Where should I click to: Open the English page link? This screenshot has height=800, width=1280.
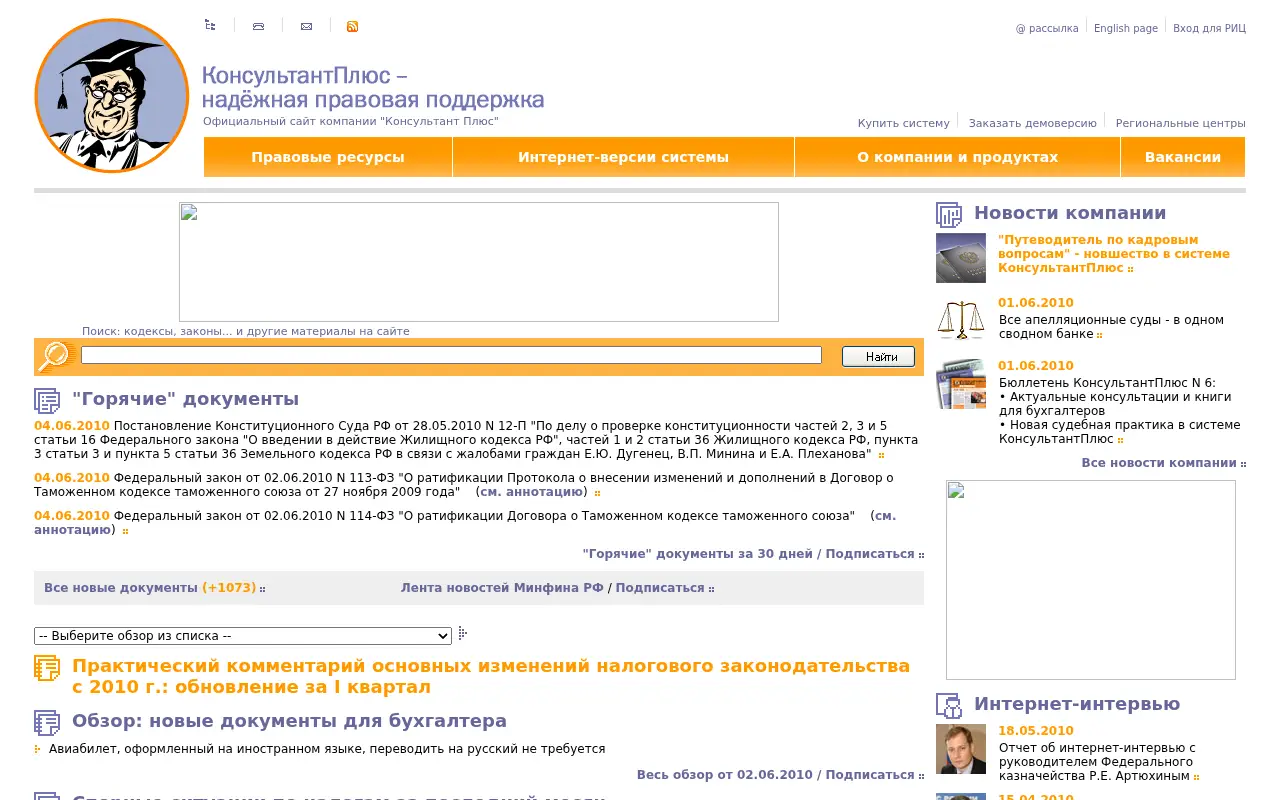[x=1126, y=28]
